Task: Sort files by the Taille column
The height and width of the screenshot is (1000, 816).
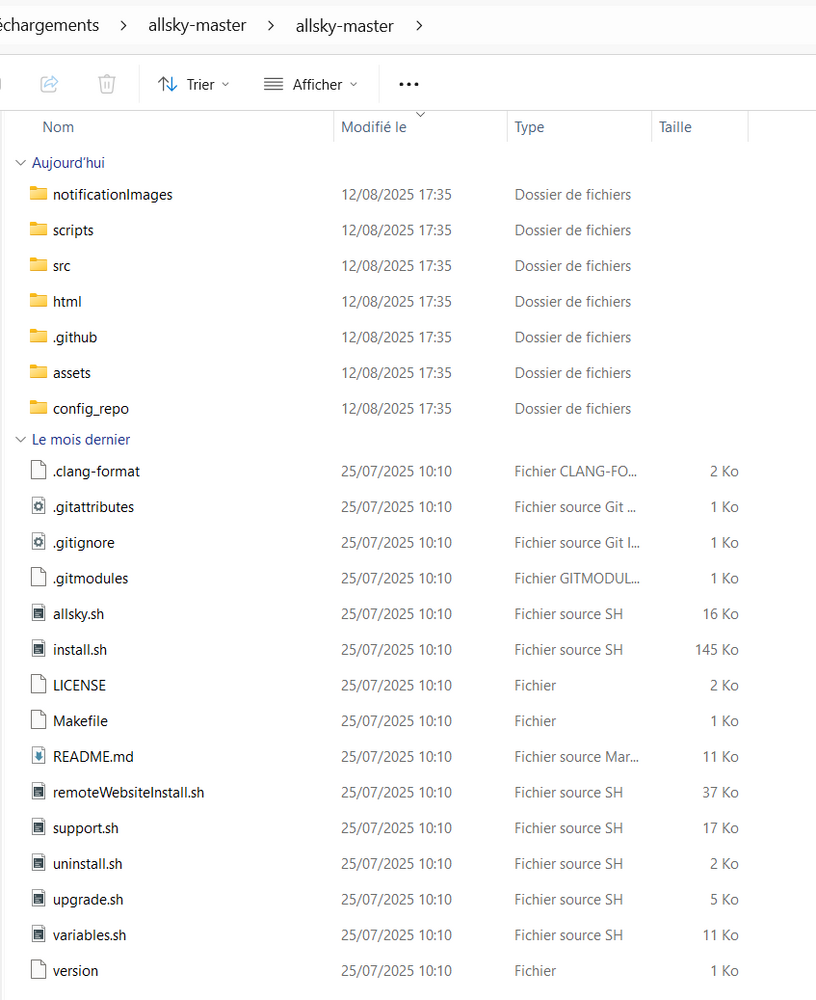Action: [x=675, y=127]
